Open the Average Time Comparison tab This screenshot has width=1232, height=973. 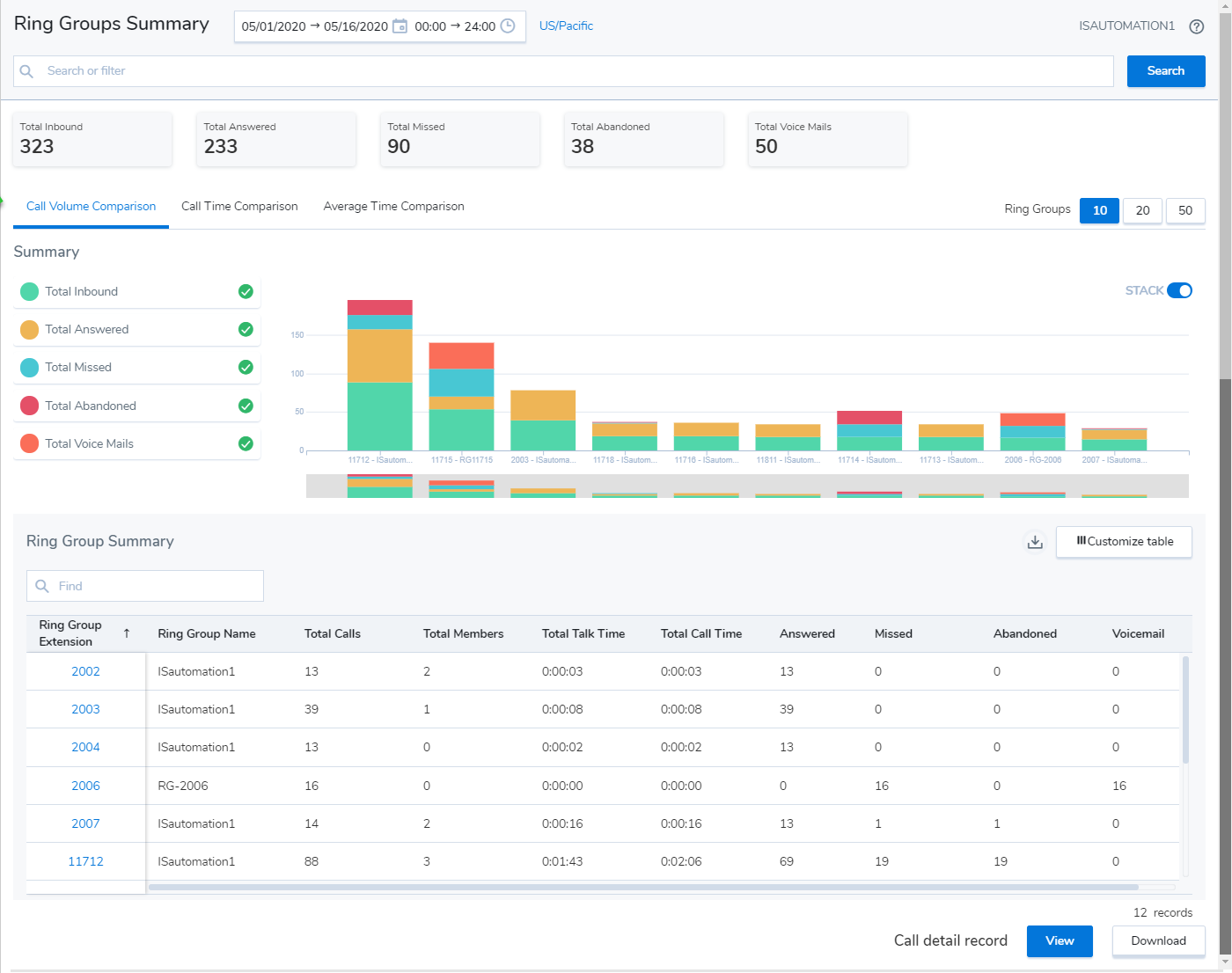tap(393, 206)
